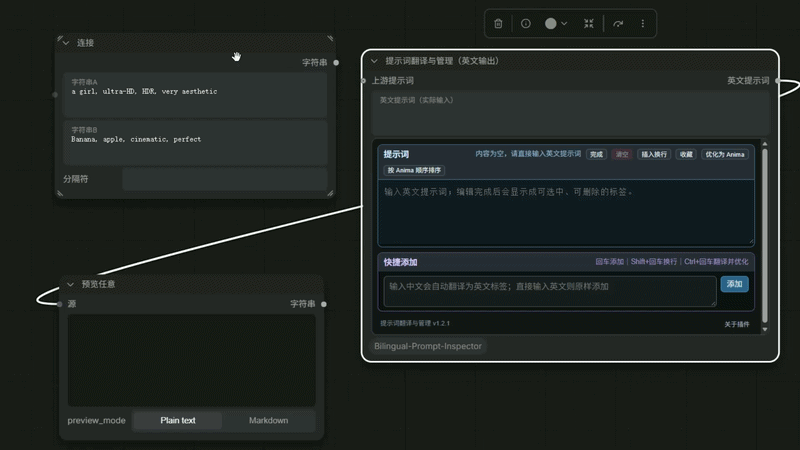Image resolution: width=800 pixels, height=450 pixels.
Task: Click the 按 Anima 顺序排序 button
Action: pos(414,170)
